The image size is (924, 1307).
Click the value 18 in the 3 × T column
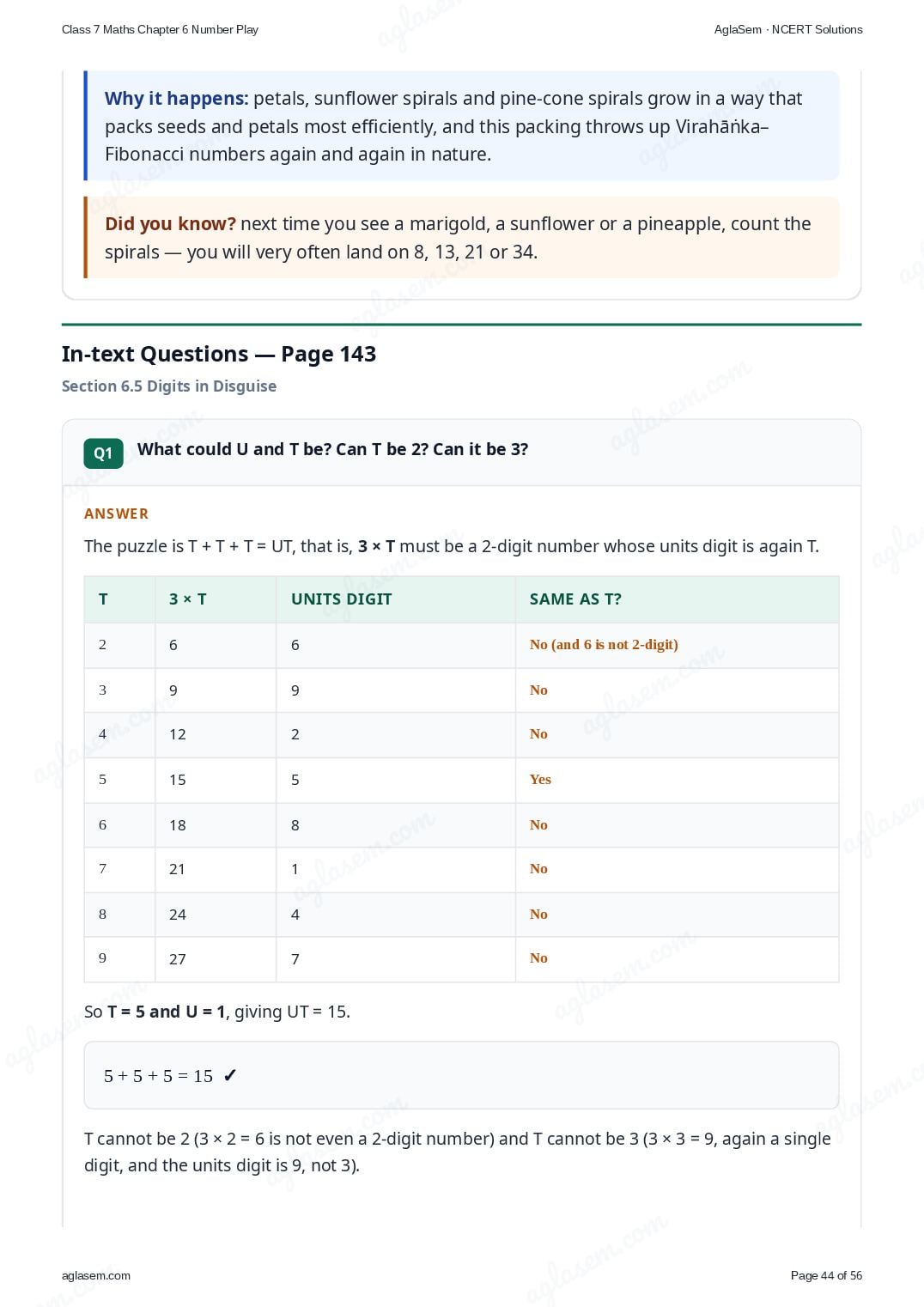coord(178,825)
